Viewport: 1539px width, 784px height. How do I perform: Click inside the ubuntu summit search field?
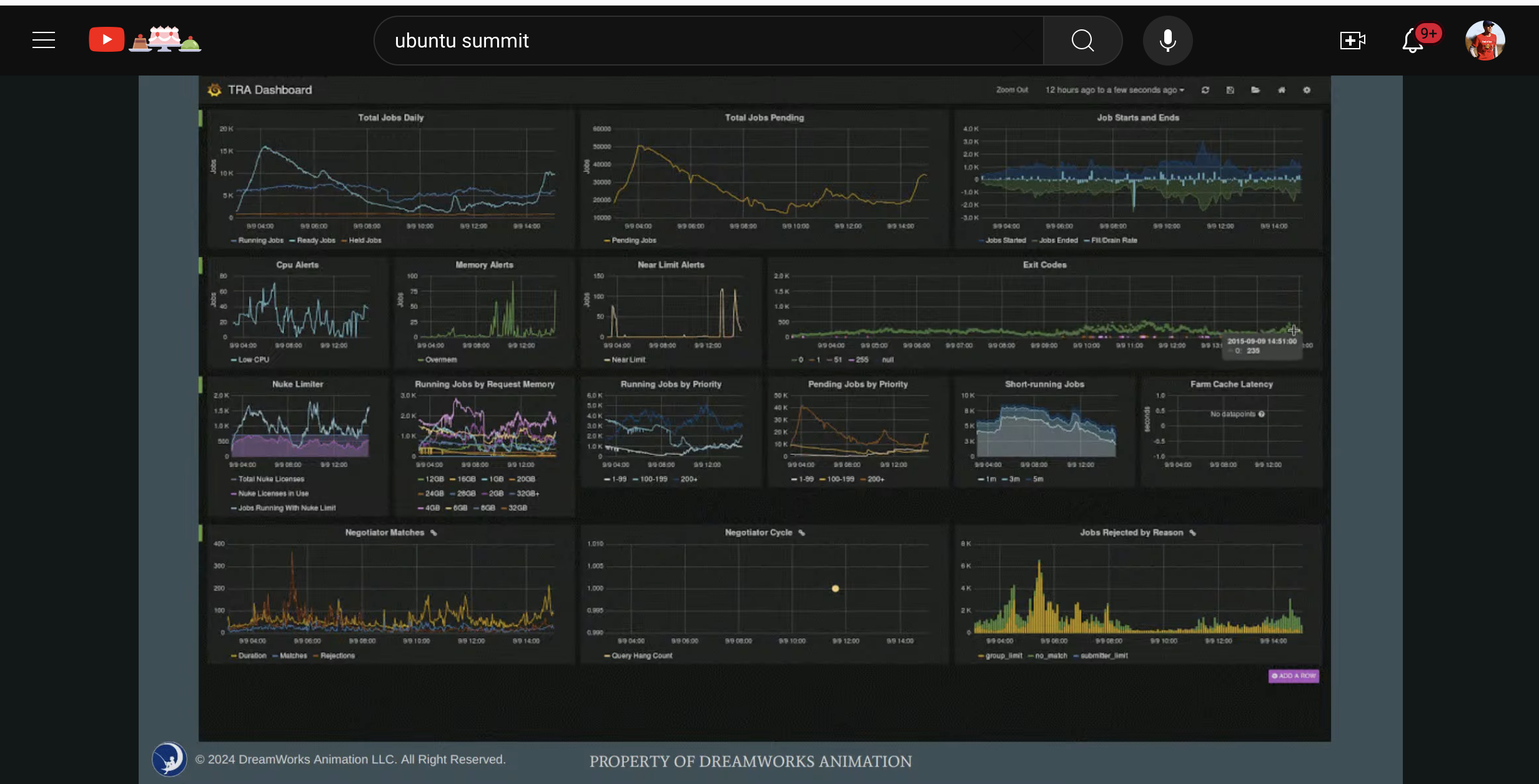point(708,41)
